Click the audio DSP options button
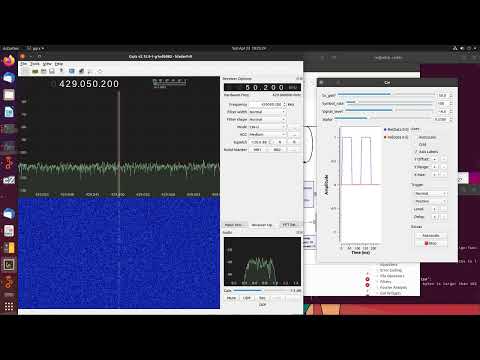This screenshot has width=480, height=360. click(262, 305)
